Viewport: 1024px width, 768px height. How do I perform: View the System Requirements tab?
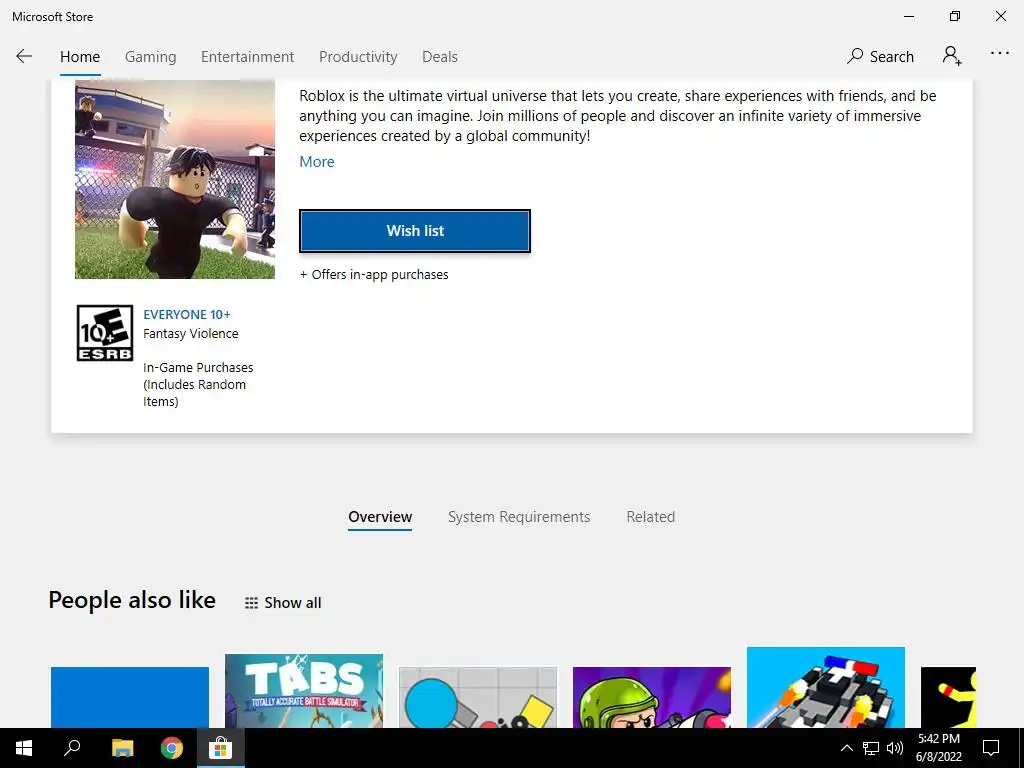(519, 517)
